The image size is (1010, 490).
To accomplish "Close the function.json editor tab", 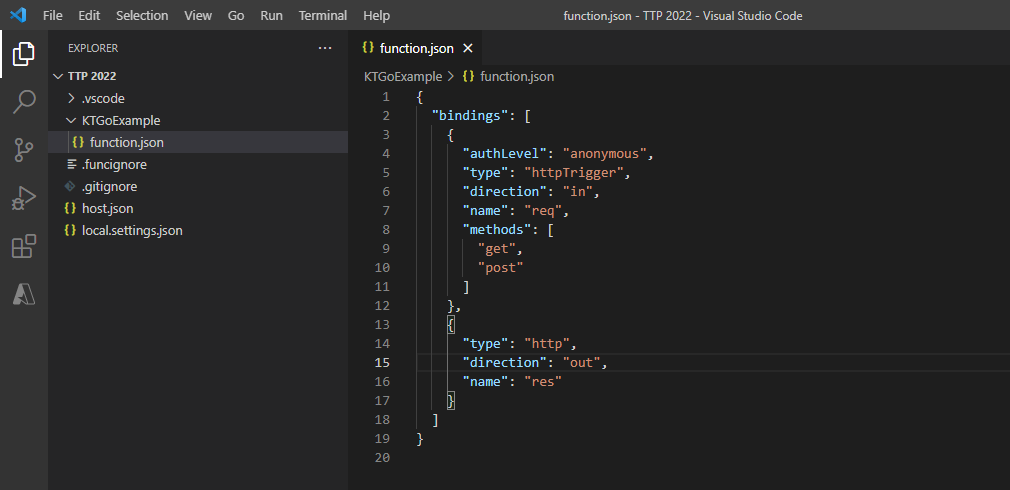I will pyautogui.click(x=468, y=48).
